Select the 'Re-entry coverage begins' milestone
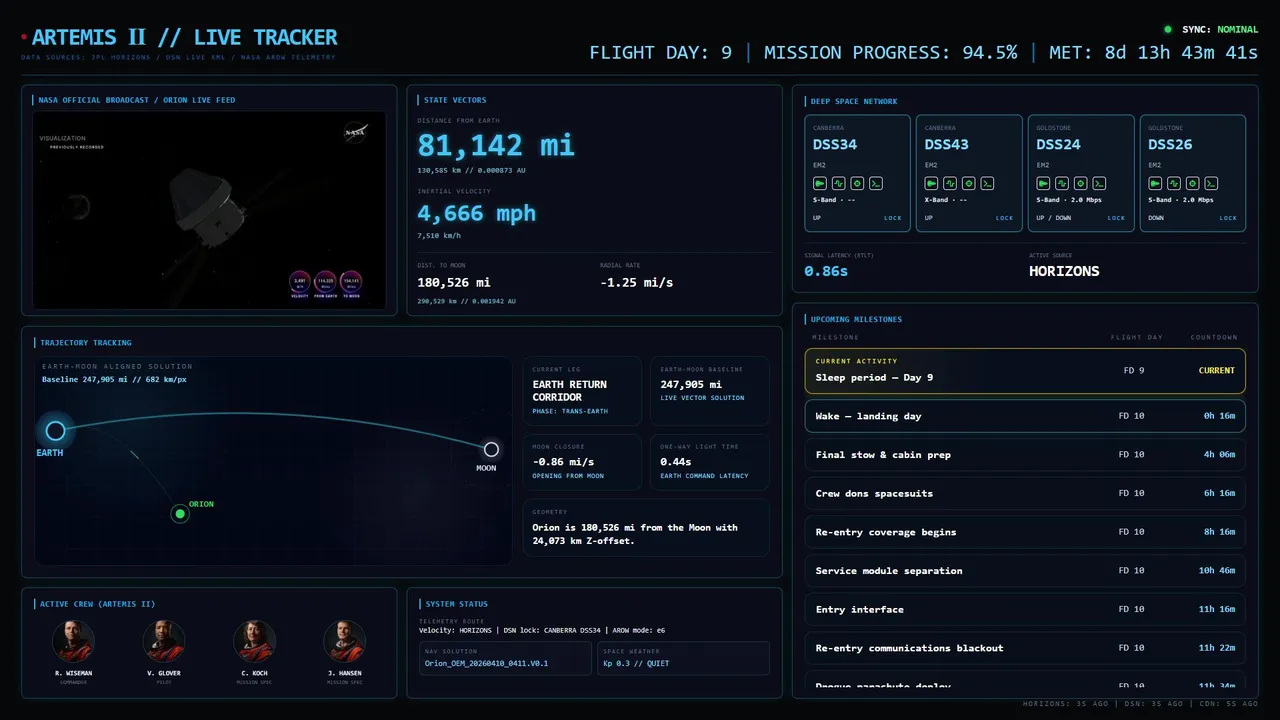 (1025, 532)
